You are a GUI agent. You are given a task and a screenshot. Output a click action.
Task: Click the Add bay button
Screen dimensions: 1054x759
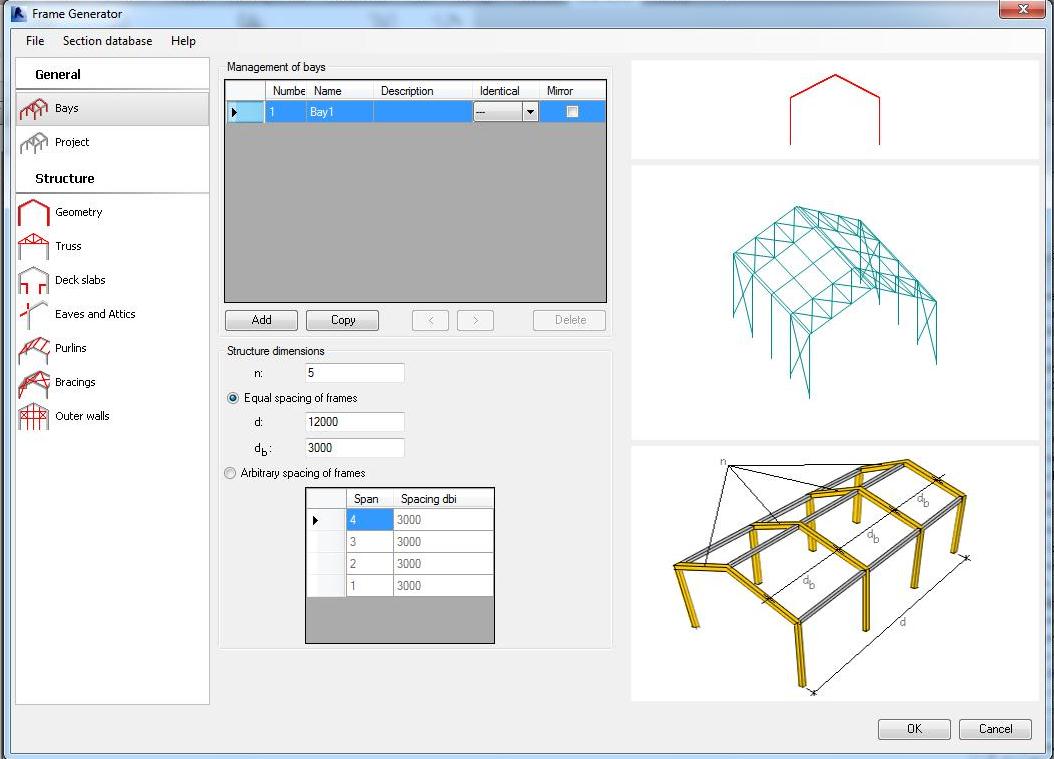coord(261,320)
